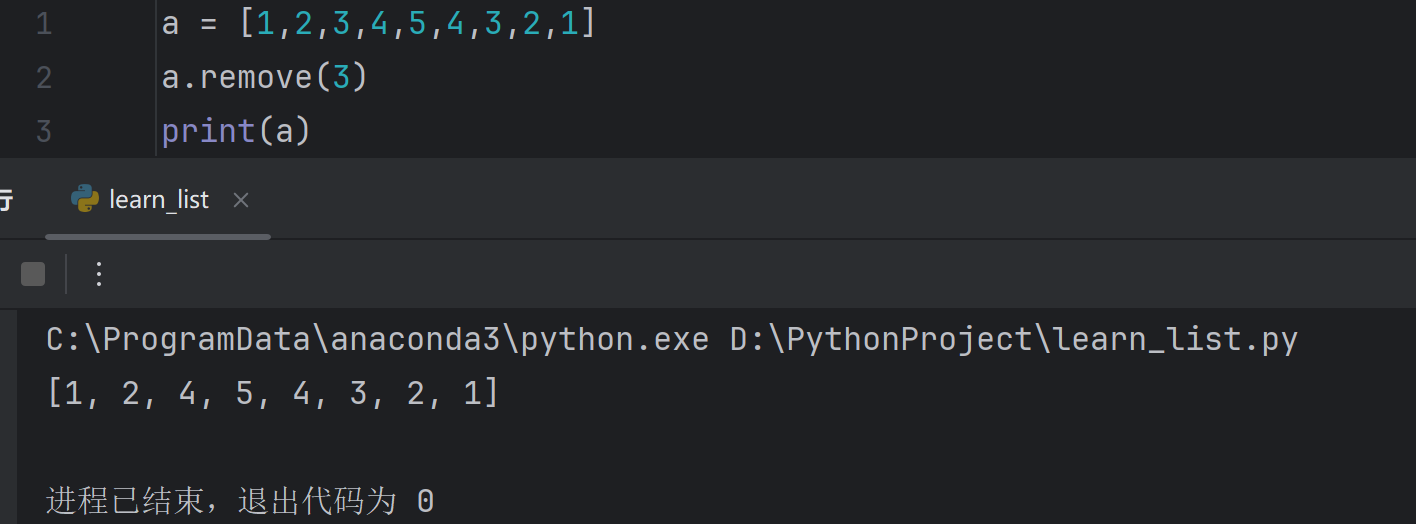Place cursor on the print function call

pos(208,132)
